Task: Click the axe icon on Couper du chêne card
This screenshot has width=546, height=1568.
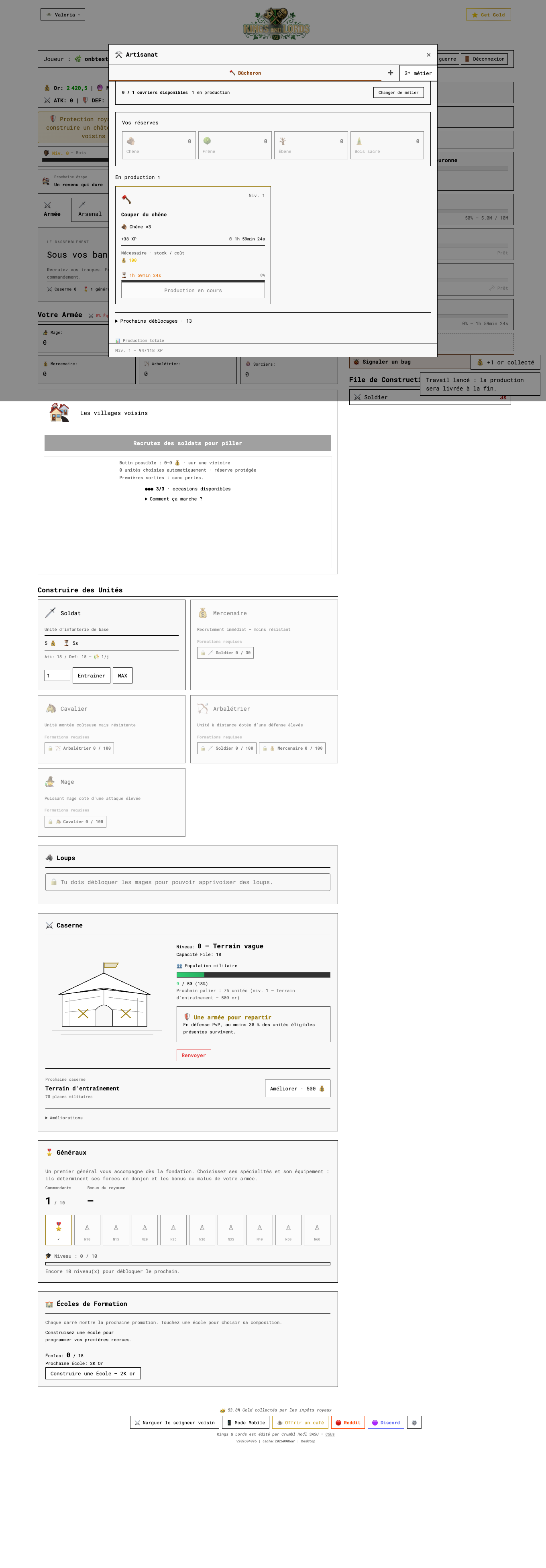Action: pos(126,199)
